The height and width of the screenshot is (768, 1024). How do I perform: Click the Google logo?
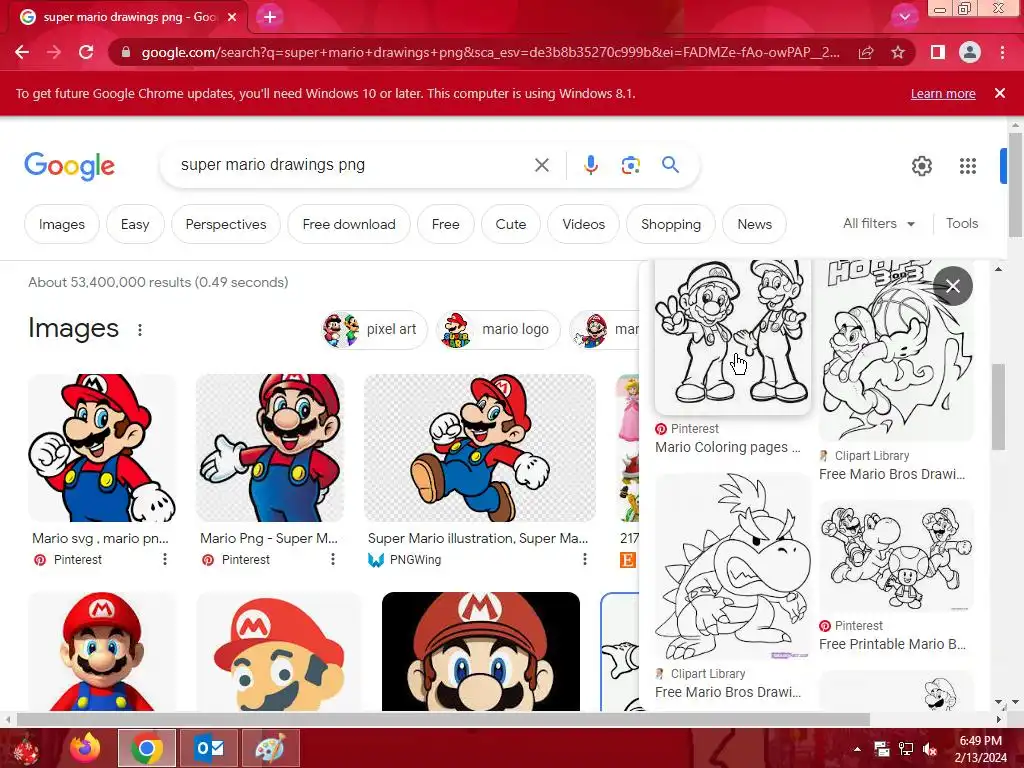(x=69, y=166)
